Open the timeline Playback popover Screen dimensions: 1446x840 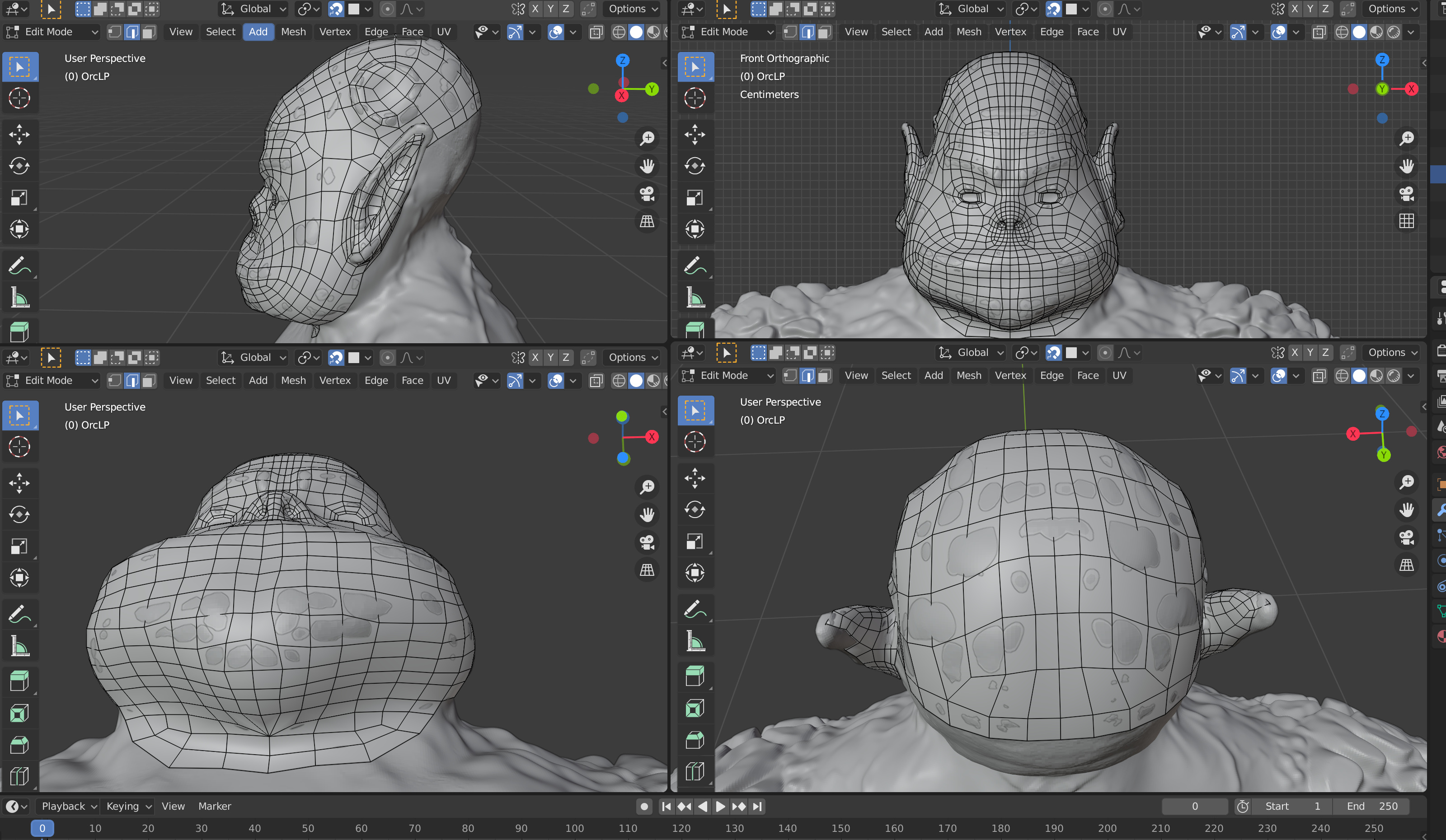pos(68,806)
